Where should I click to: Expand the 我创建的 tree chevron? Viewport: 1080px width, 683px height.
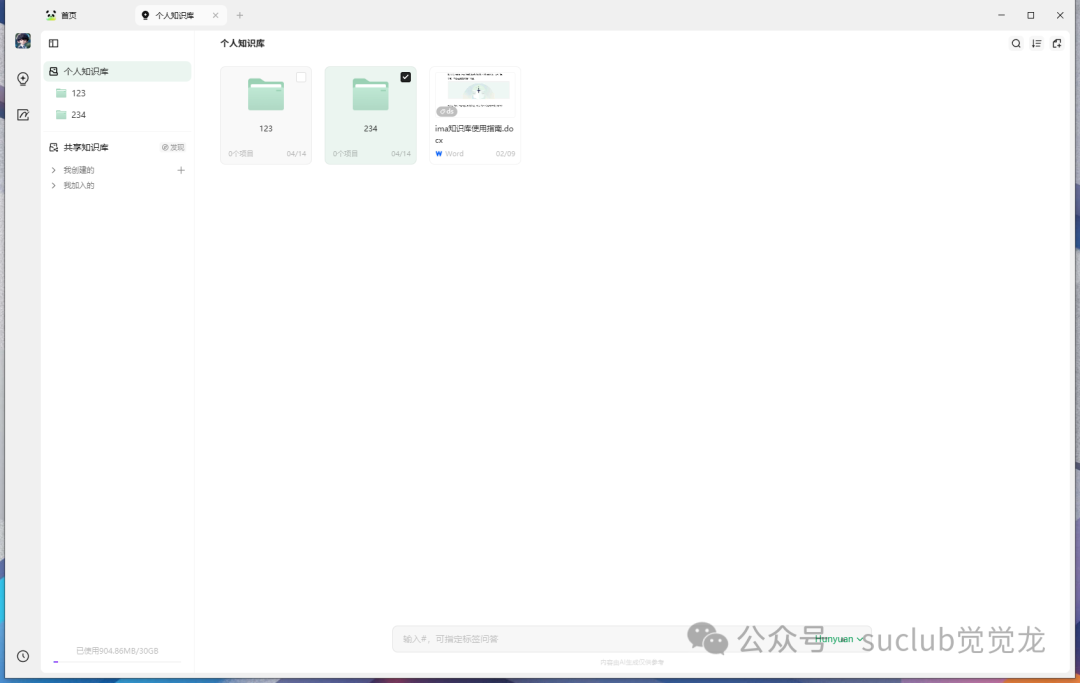54,170
